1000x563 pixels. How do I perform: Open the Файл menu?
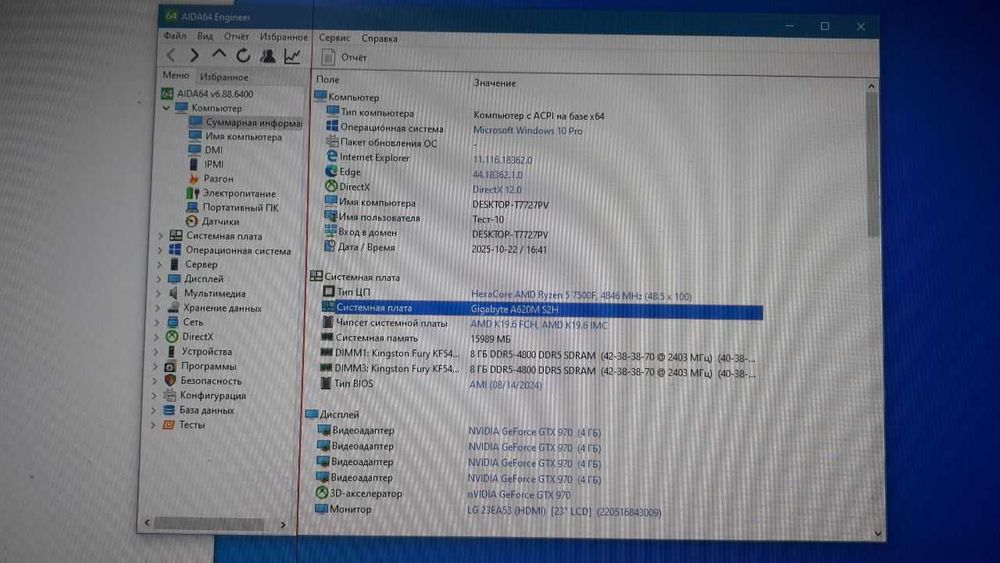(x=175, y=36)
